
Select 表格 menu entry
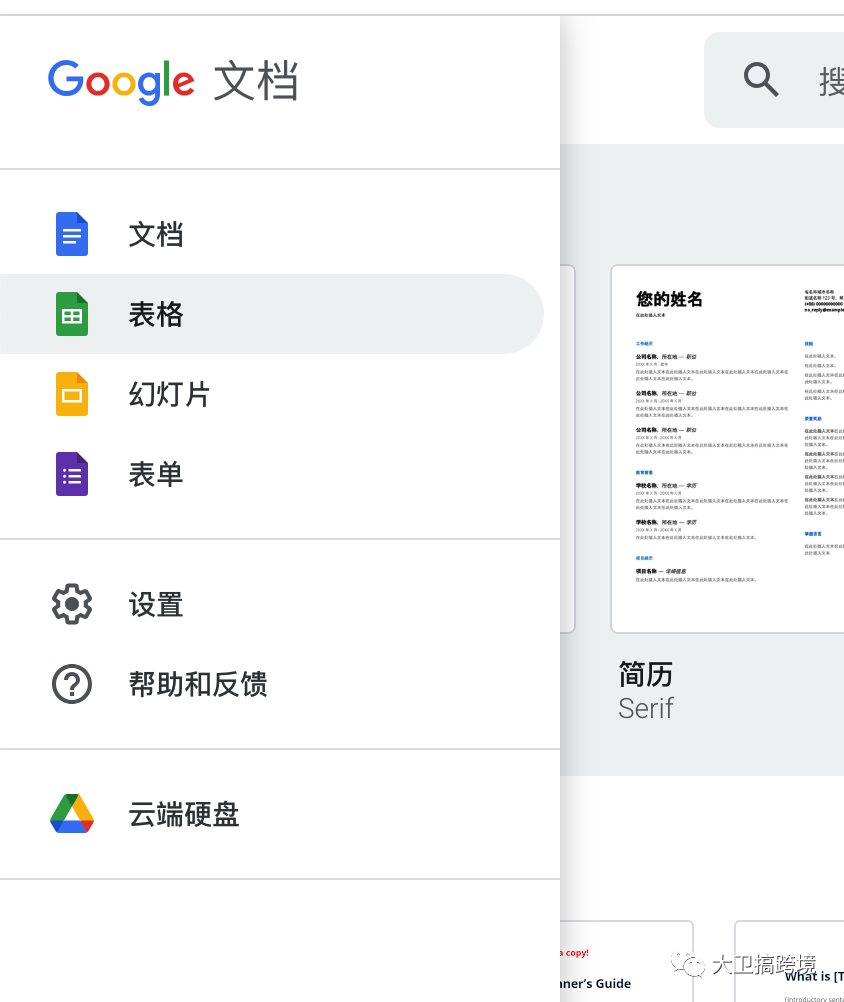click(x=272, y=314)
